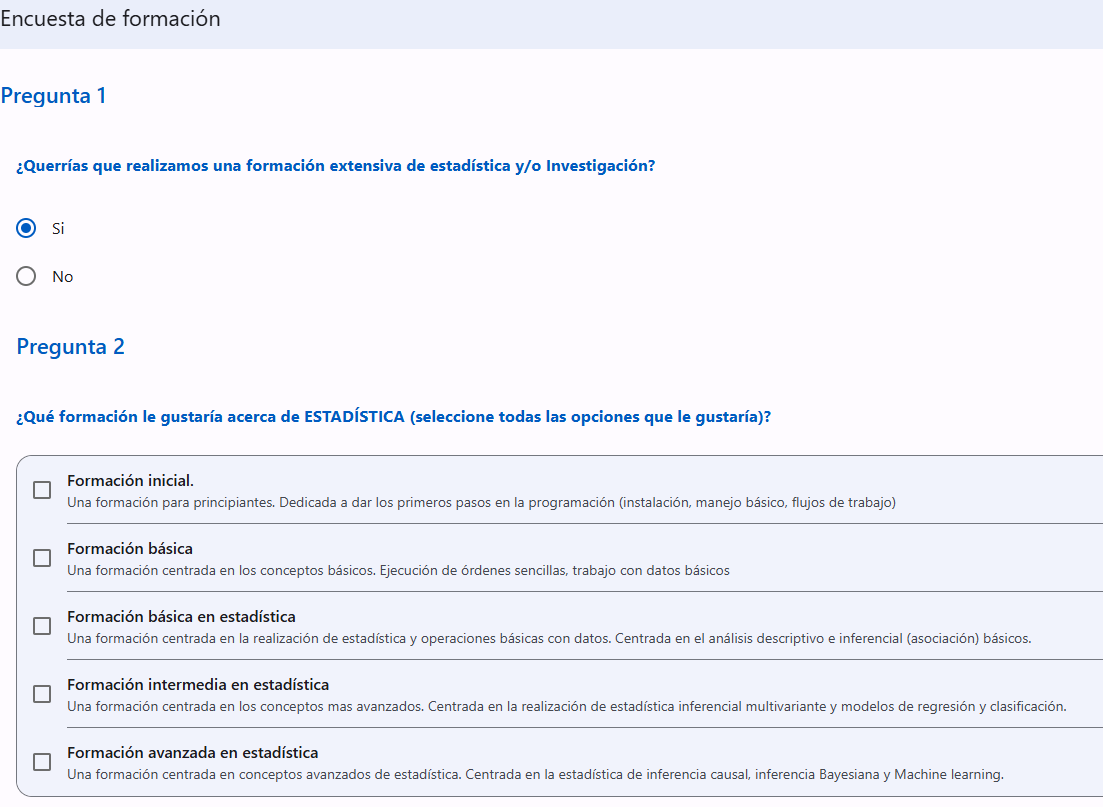
Task: Check the 'Formación inicial' checkbox
Action: tap(41, 490)
